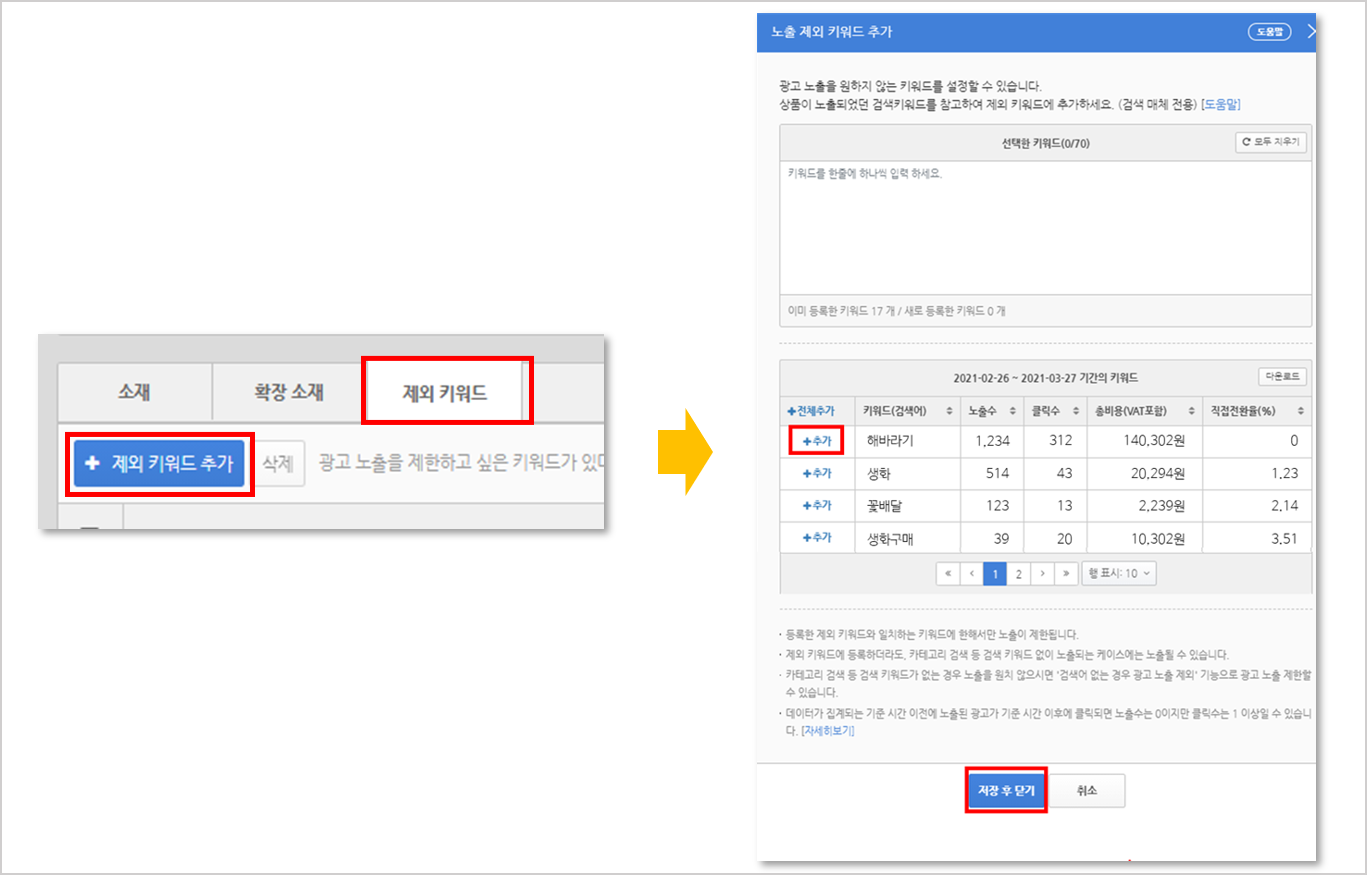Click the + 추가 icon beside 생화구매
Image resolution: width=1367 pixels, height=875 pixels.
(817, 538)
